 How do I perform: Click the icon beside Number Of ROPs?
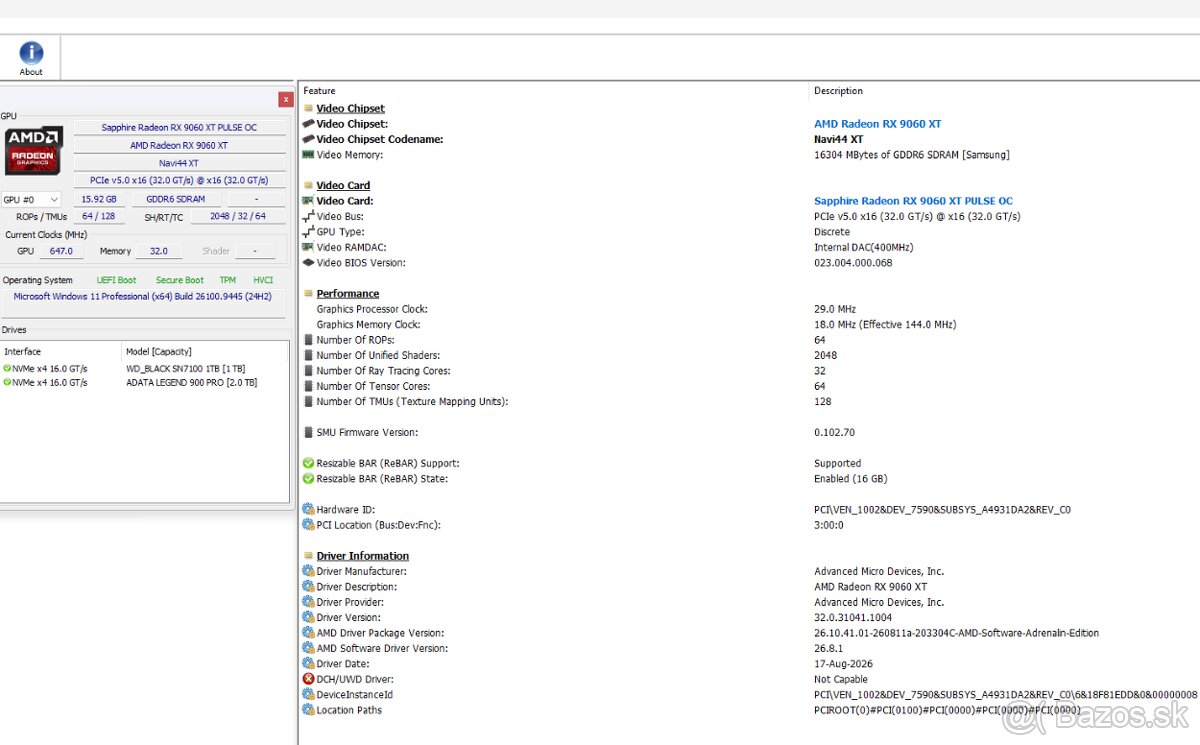click(x=308, y=340)
